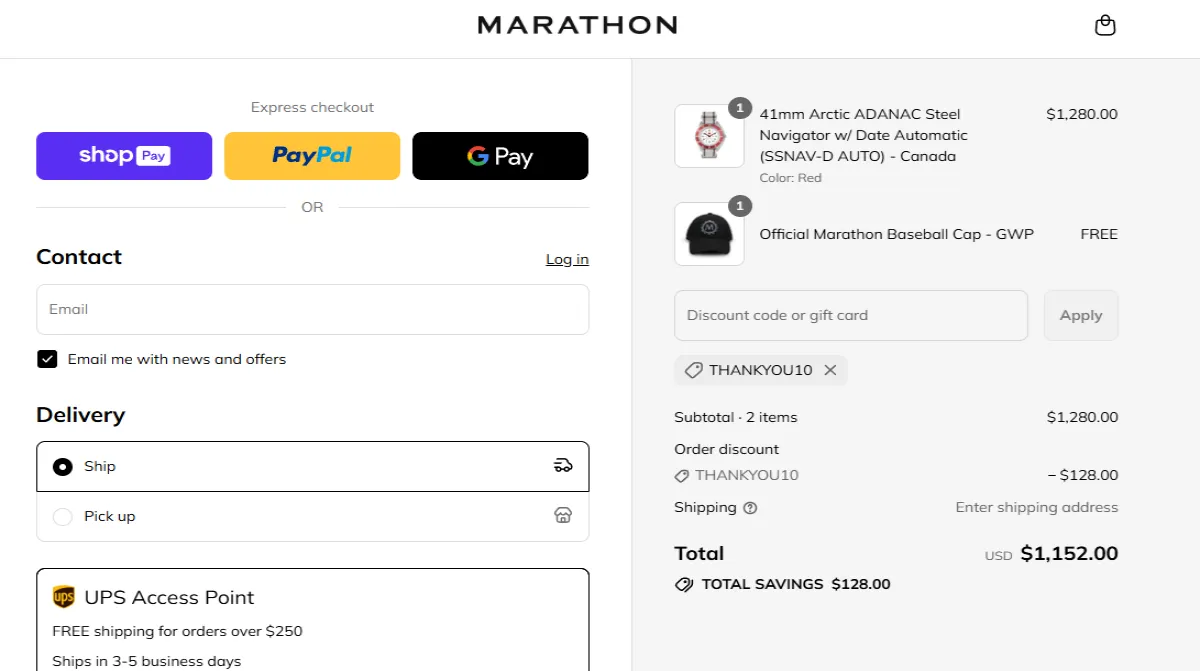This screenshot has width=1200, height=671.
Task: Click the discount tag icon beside THANKYOU10 chip
Action: (x=693, y=370)
